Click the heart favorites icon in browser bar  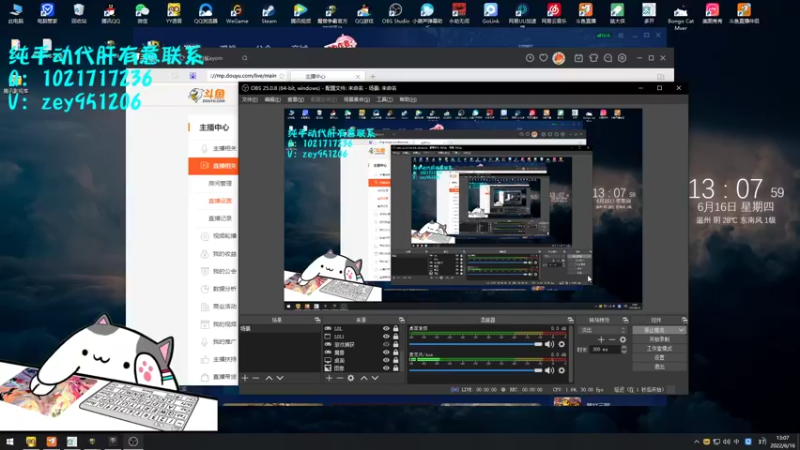tap(544, 58)
